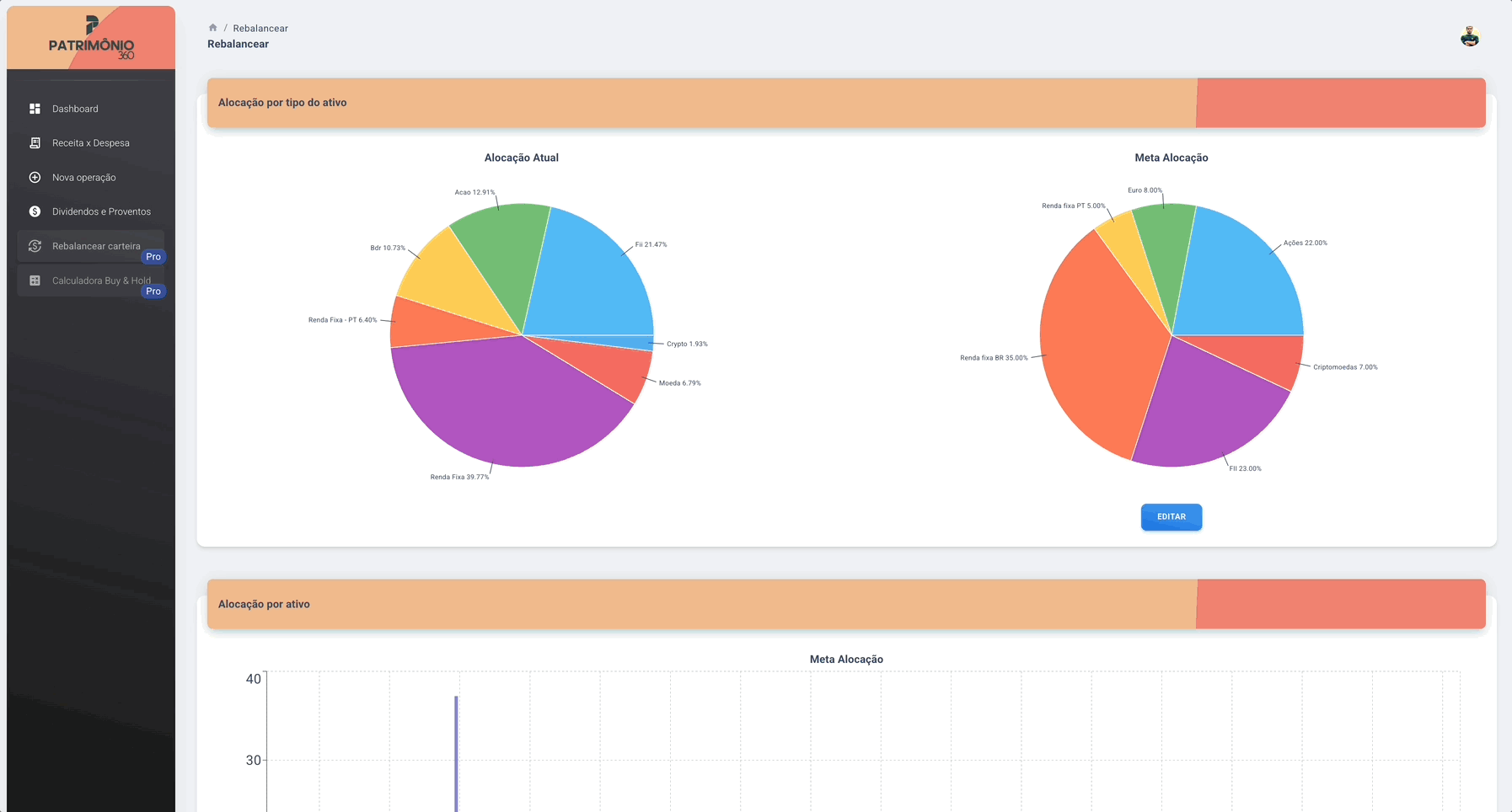Image resolution: width=1512 pixels, height=812 pixels.
Task: Click the Dividendos dollar coin icon
Action: point(35,211)
